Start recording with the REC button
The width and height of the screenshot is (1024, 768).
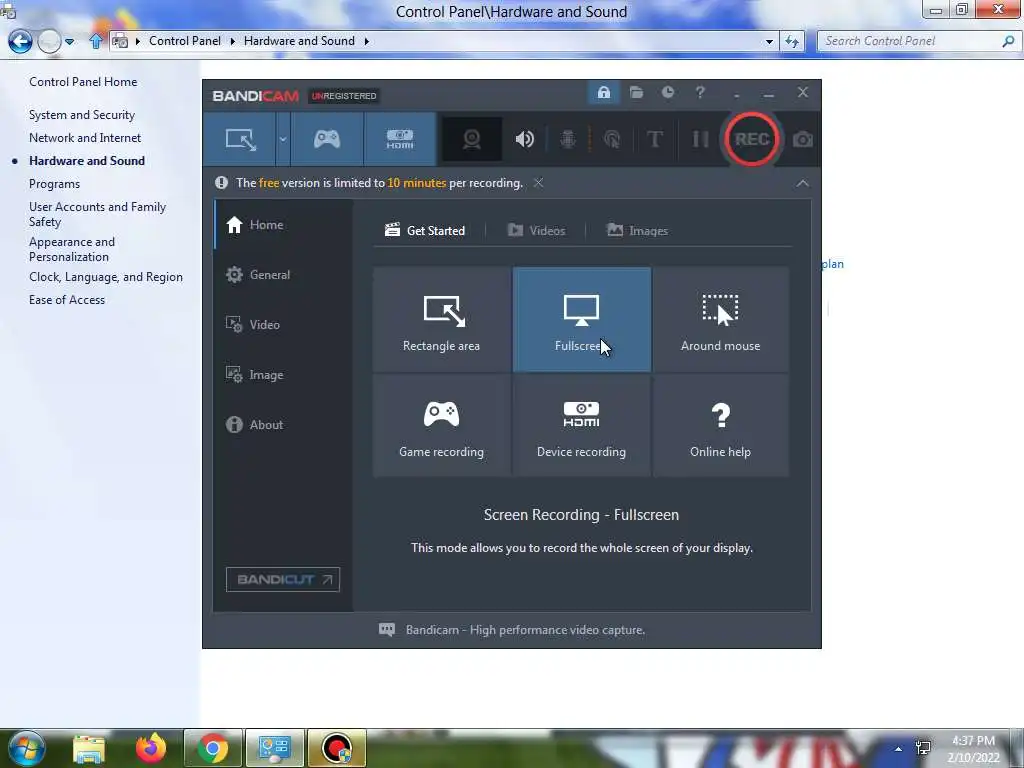tap(751, 139)
